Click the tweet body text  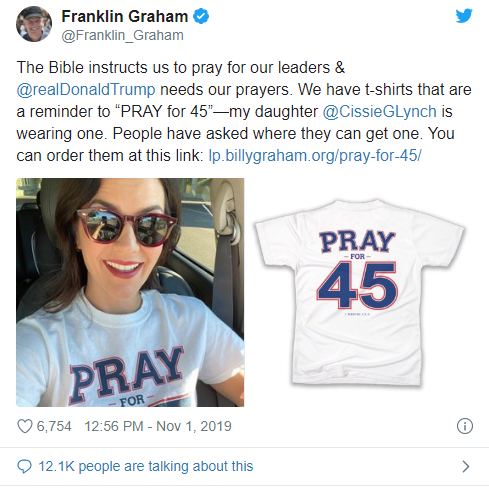[244, 112]
